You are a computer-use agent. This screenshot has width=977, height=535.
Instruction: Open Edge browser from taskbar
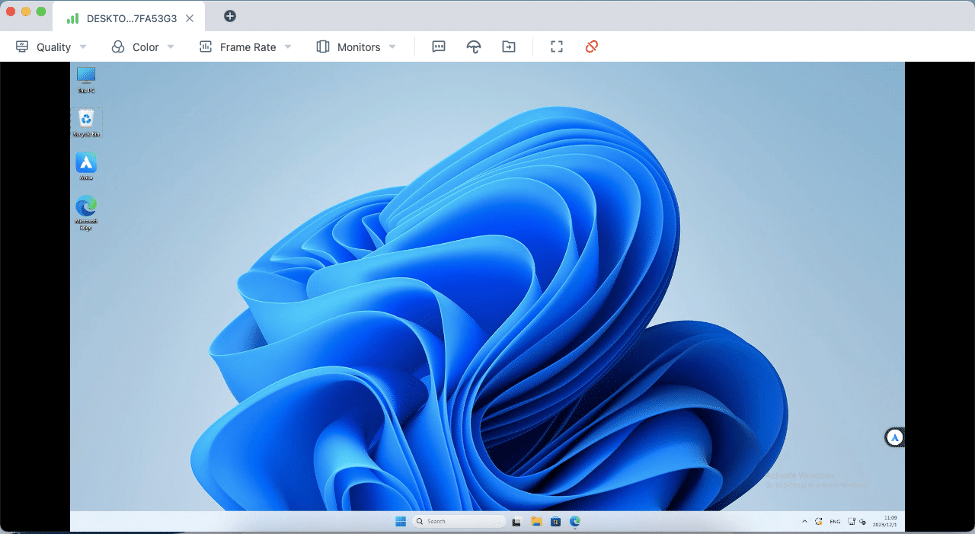pos(574,521)
